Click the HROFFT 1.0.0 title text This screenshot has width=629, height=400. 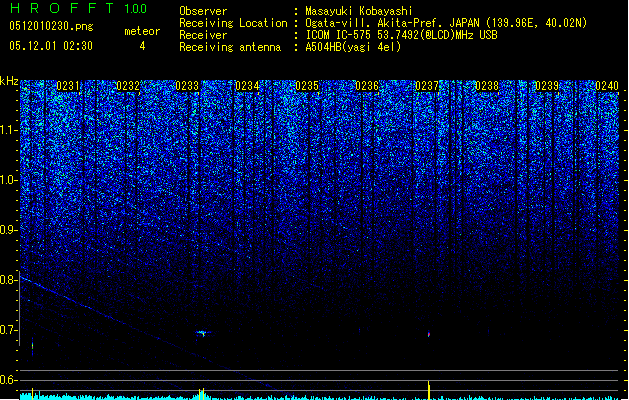point(78,8)
